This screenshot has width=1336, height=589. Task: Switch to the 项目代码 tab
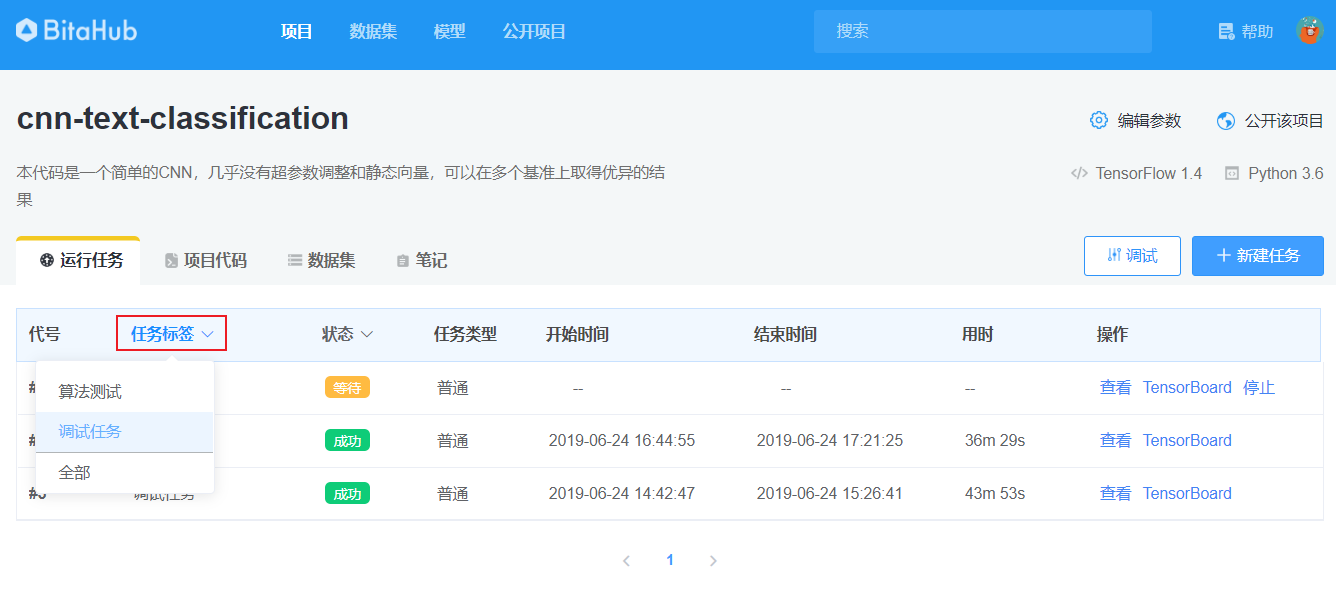click(x=205, y=260)
